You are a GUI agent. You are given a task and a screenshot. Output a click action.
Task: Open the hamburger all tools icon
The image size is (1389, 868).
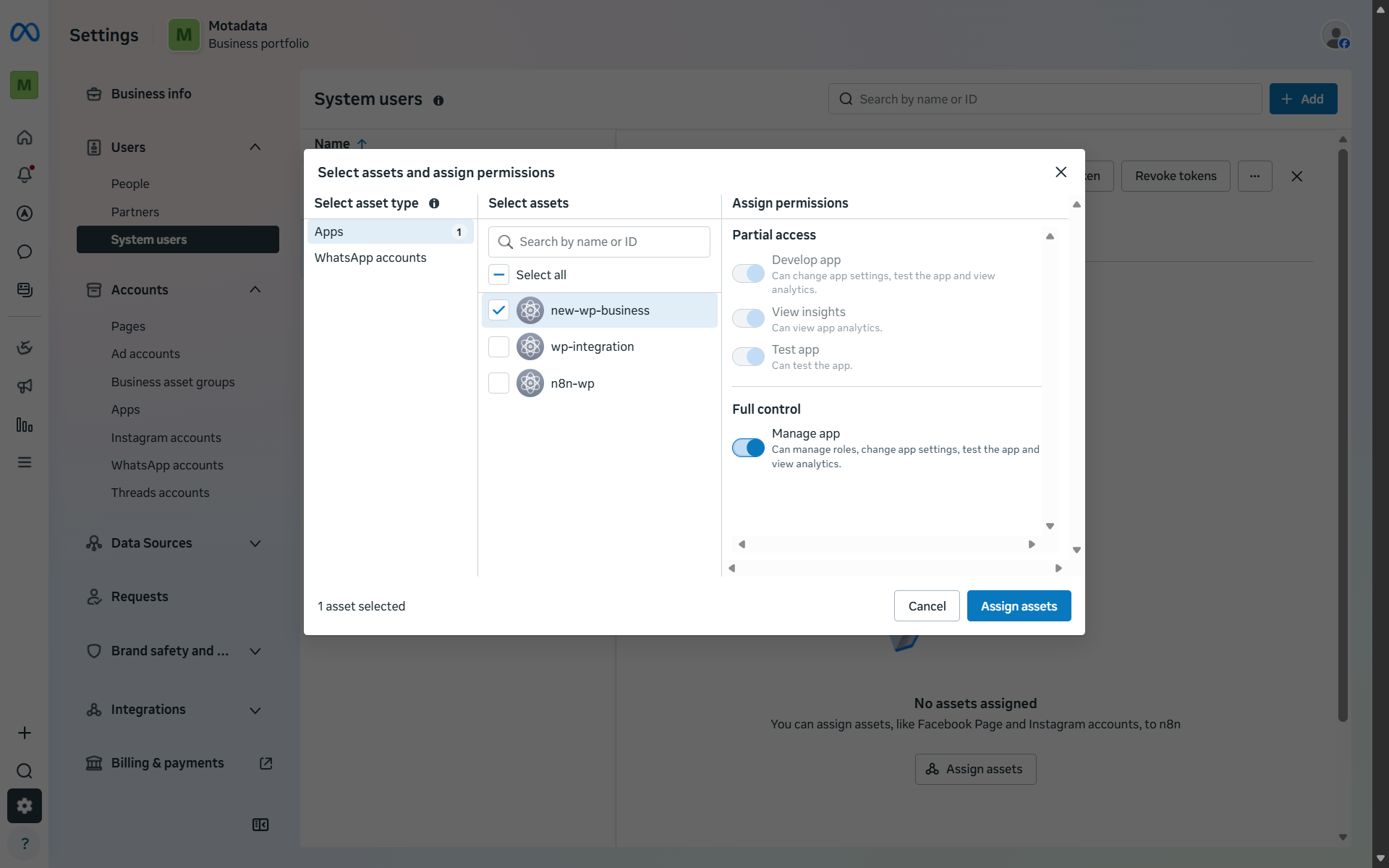[25, 462]
